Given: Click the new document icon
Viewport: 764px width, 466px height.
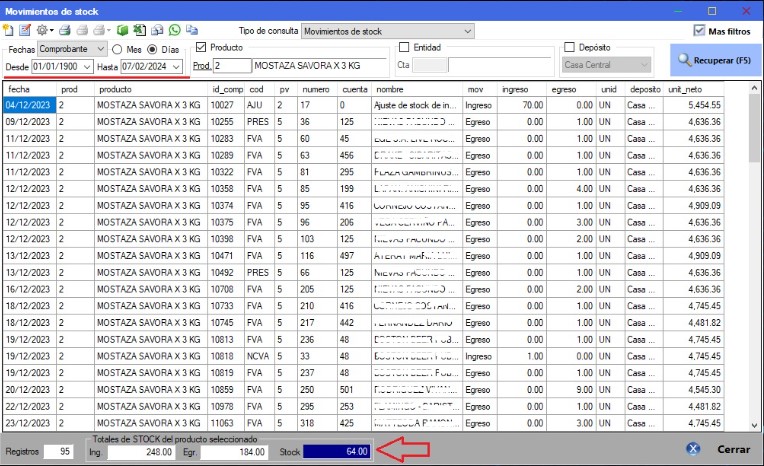Looking at the screenshot, I should [x=8, y=30].
